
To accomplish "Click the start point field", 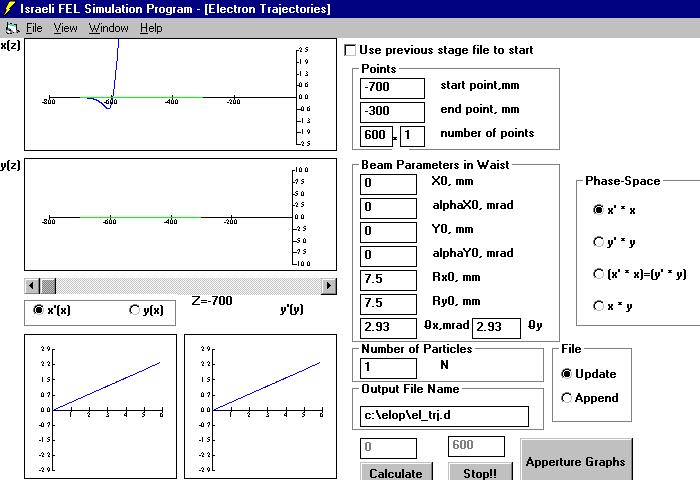I will (x=392, y=88).
